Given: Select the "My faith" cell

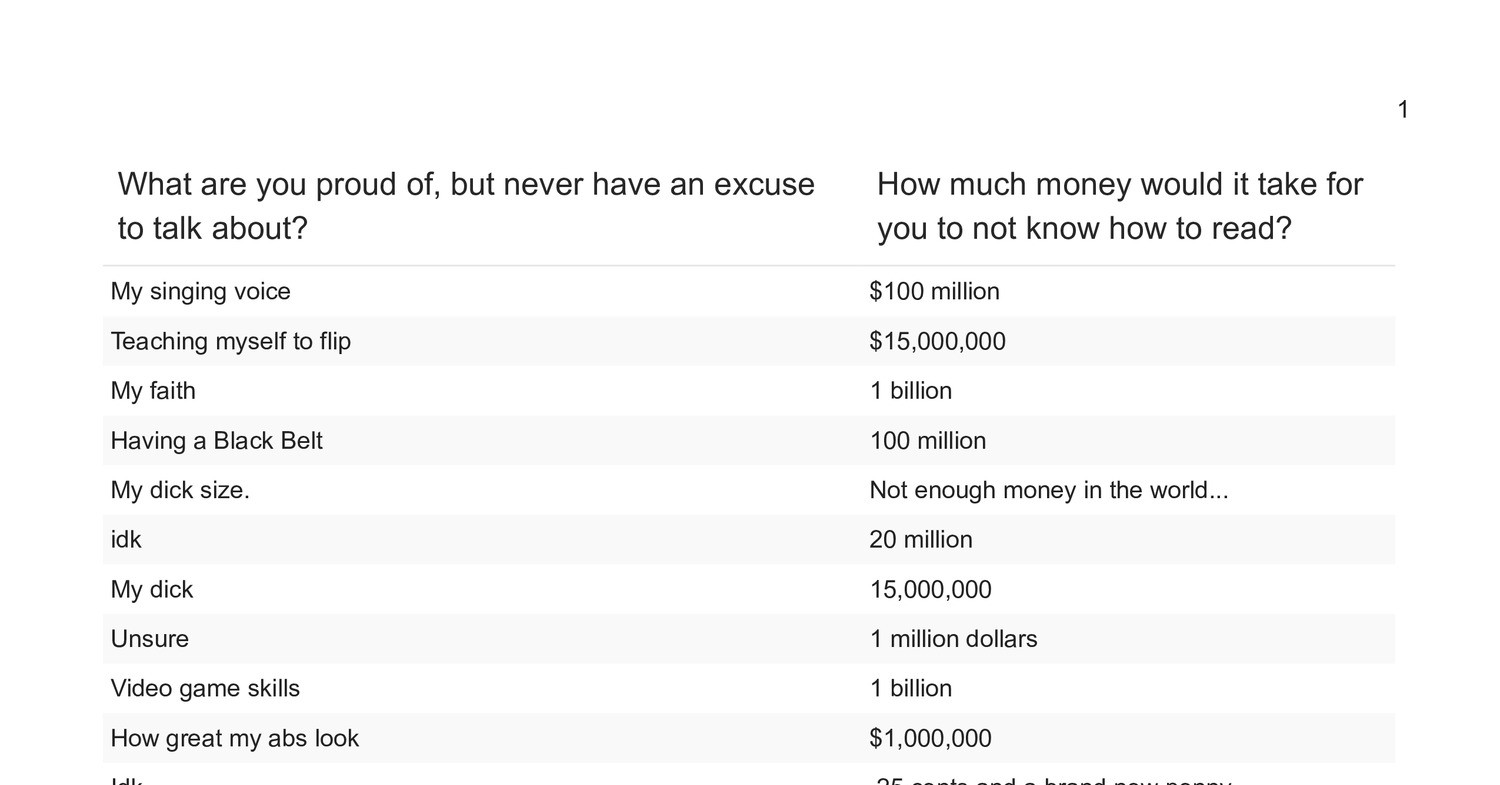Looking at the screenshot, I should 153,391.
